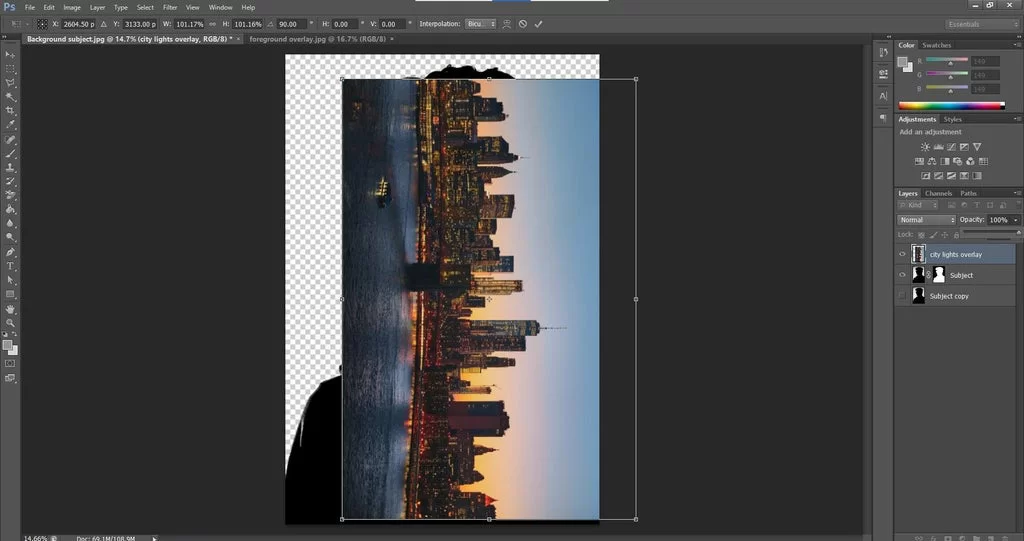
Task: Switch to foreground overlay.jpg document tab
Action: (317, 39)
